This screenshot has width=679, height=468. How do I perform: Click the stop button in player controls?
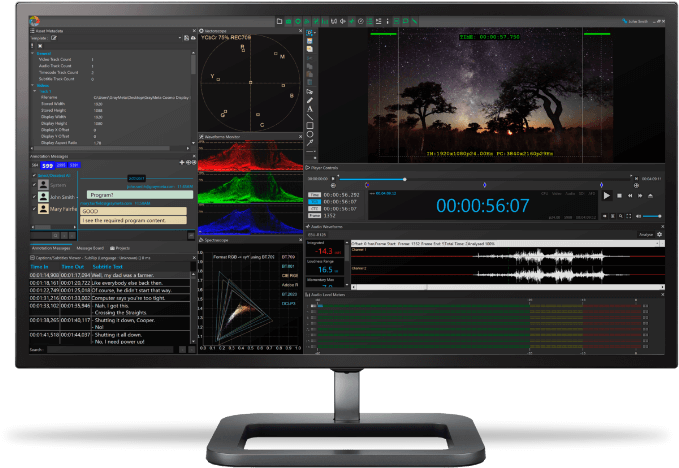click(619, 196)
